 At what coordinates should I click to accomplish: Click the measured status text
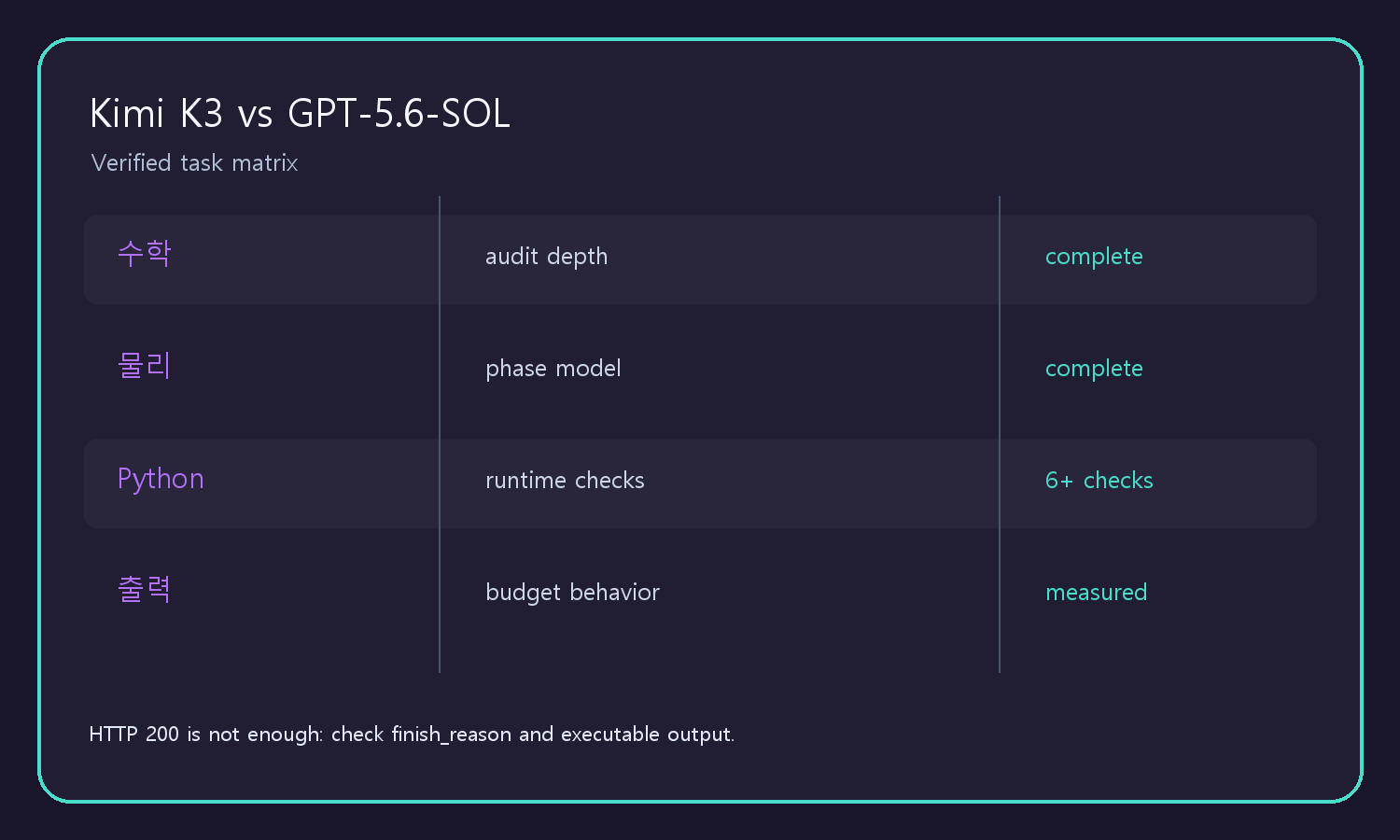pos(1096,593)
